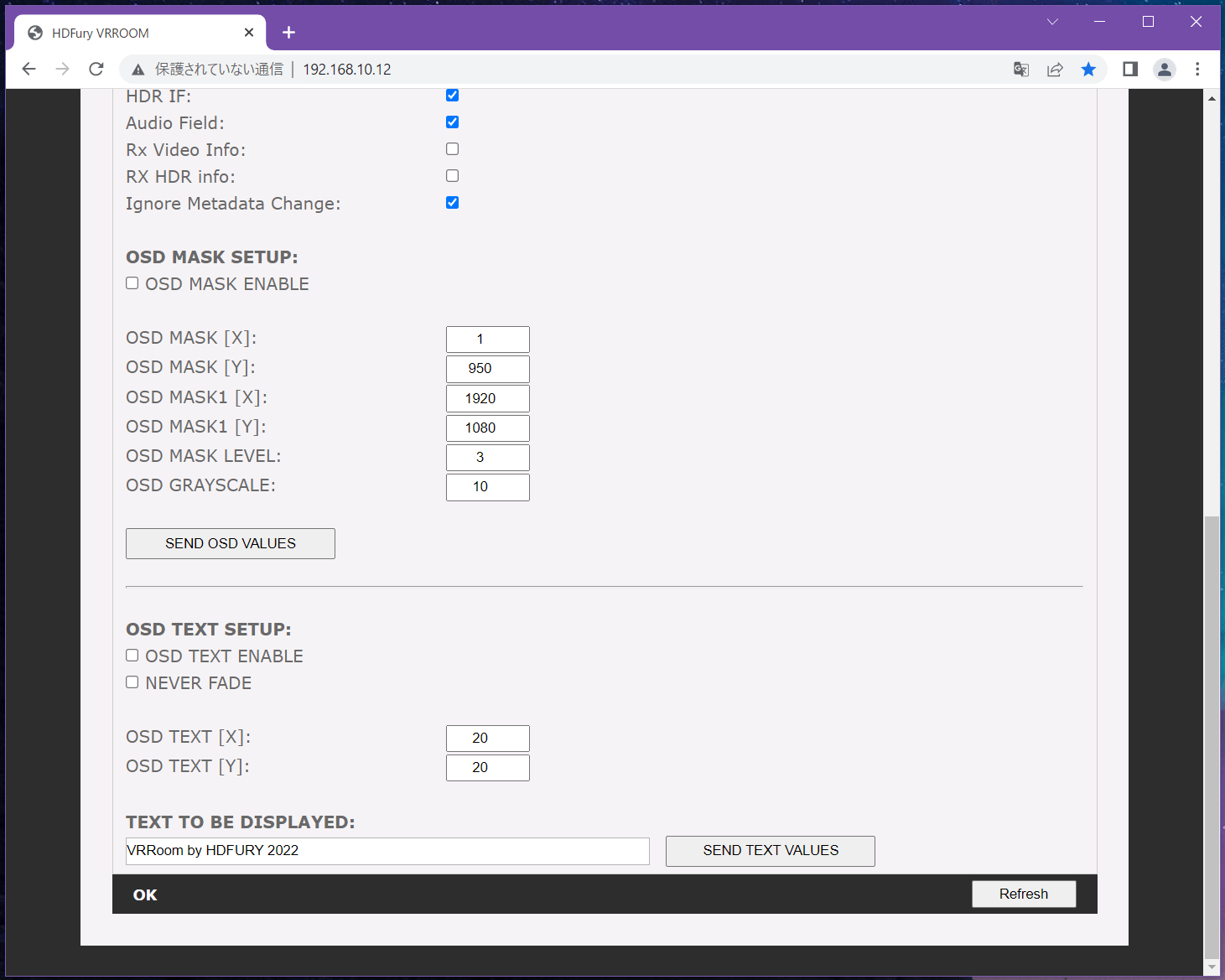Uncheck the Audio Field checkbox
The image size is (1225, 980).
click(452, 122)
